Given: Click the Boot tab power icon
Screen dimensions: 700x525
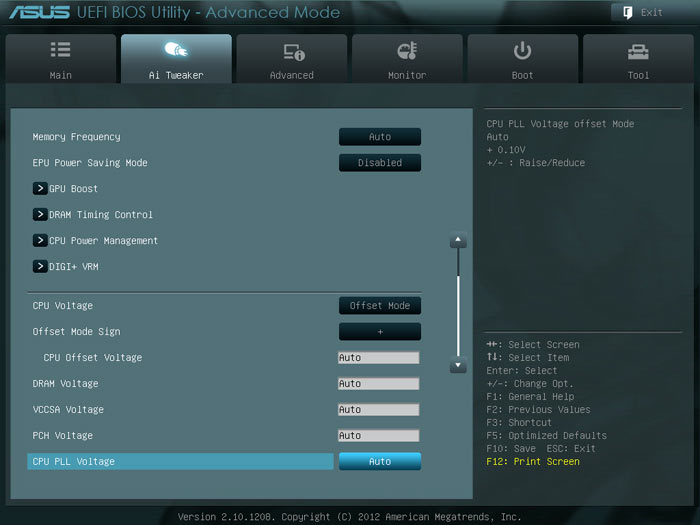Looking at the screenshot, I should 522,51.
